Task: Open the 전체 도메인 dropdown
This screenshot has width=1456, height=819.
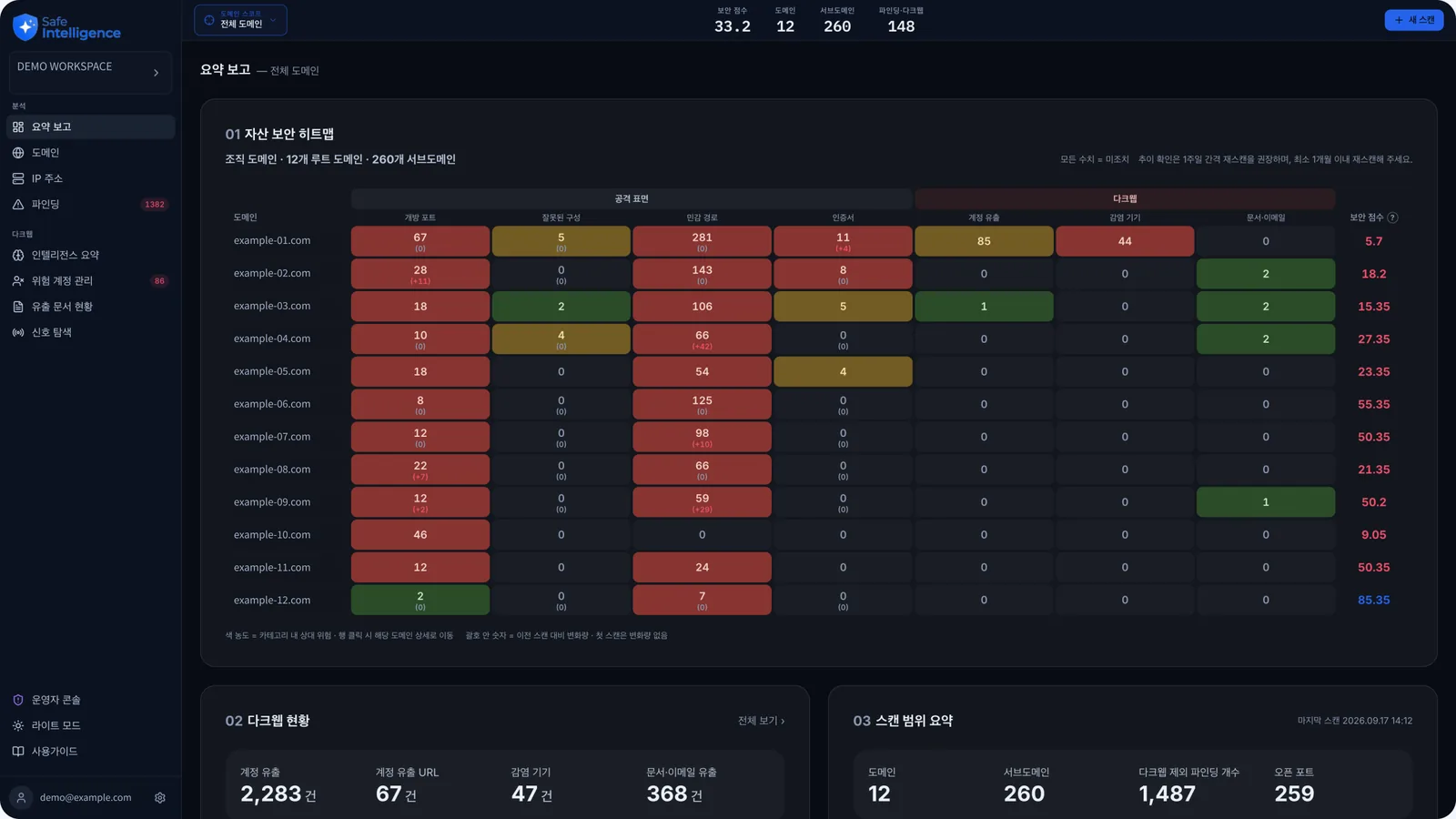Action: (x=240, y=20)
